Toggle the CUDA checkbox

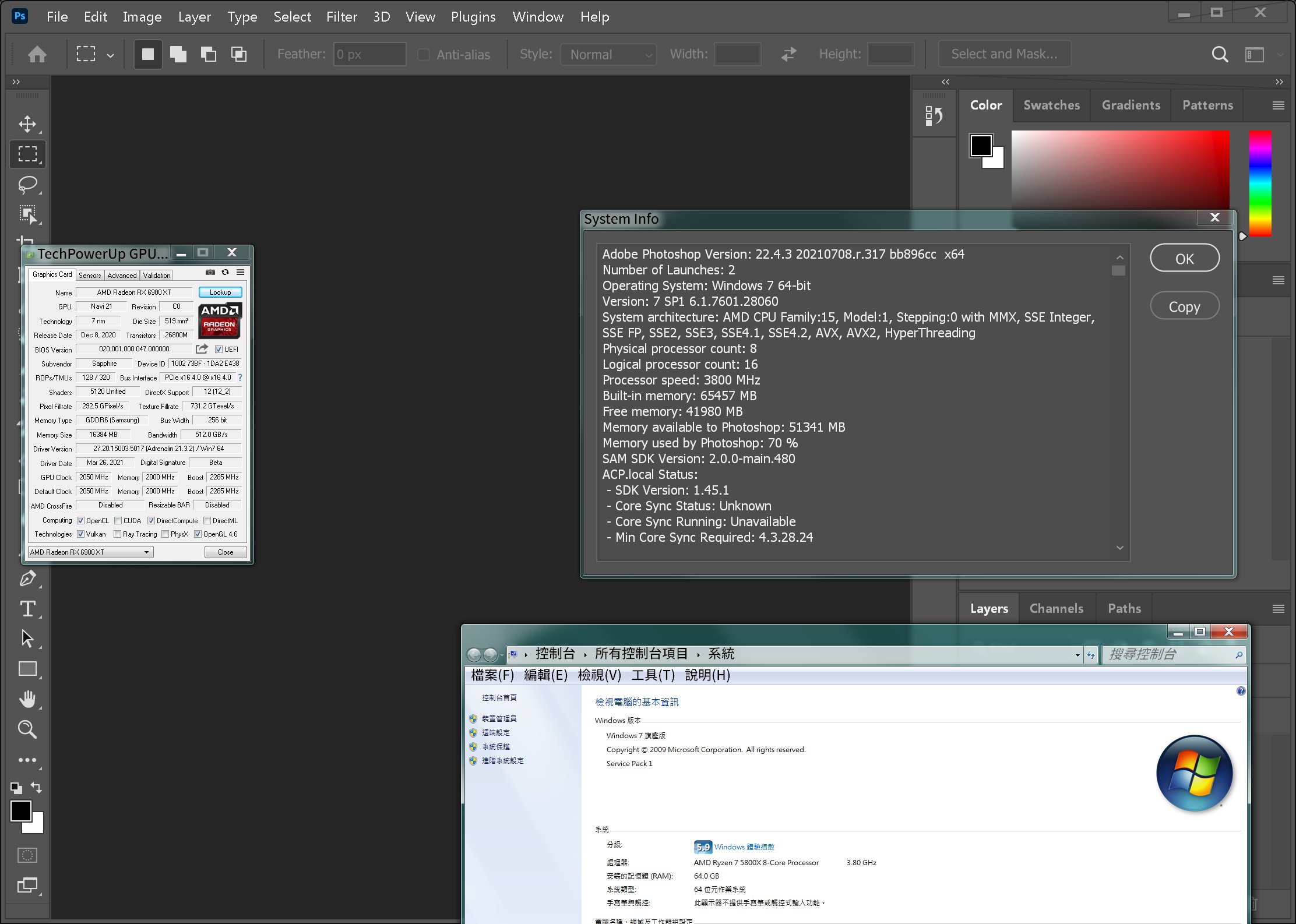coord(118,521)
